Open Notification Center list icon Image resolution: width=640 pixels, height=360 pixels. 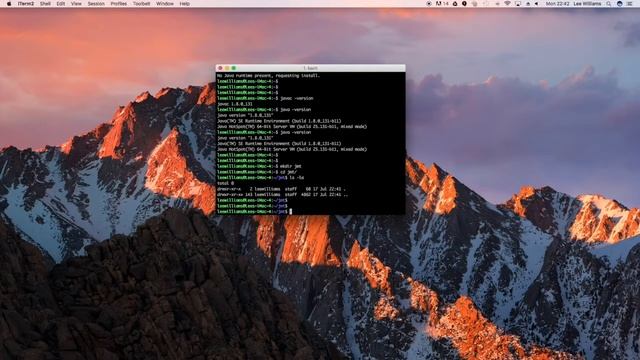click(630, 4)
